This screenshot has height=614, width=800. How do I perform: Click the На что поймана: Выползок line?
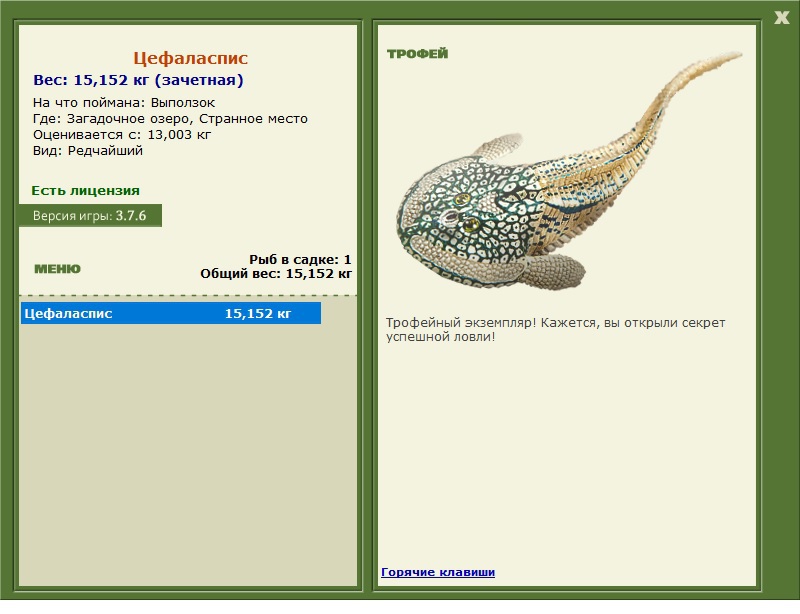[x=124, y=103]
